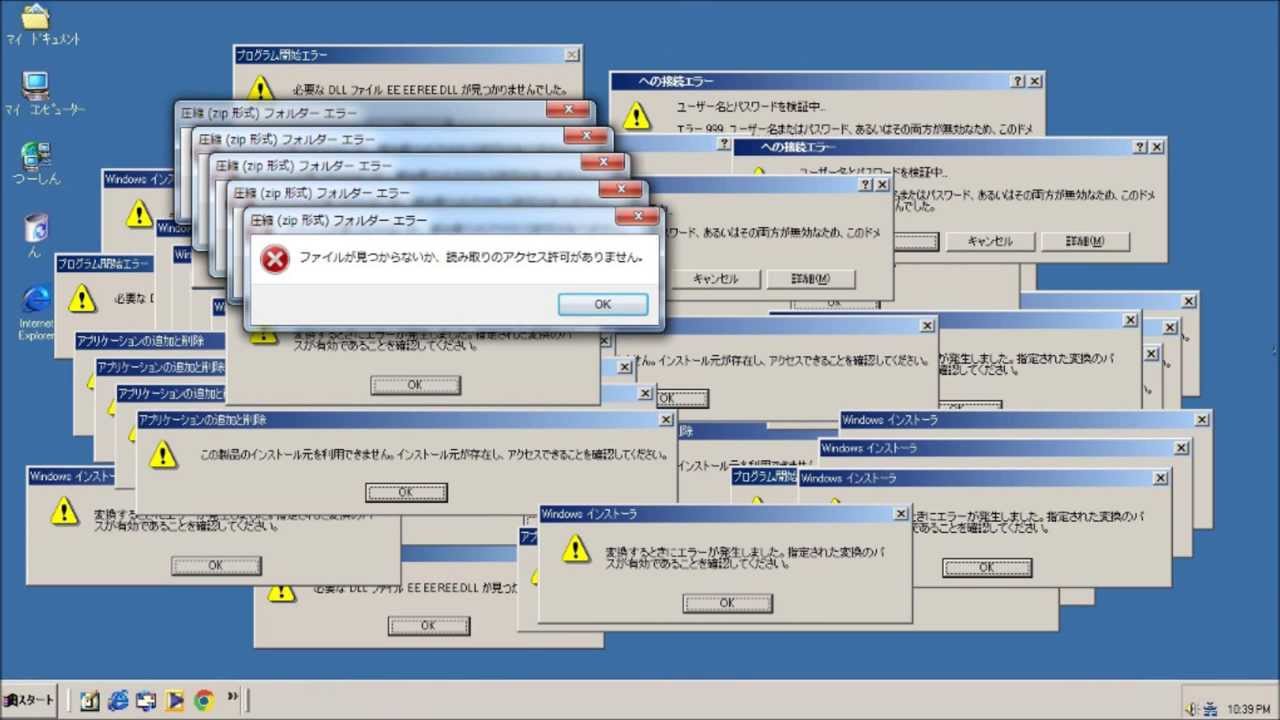Click the ? help button in the topmost への接続エラー dialog
Viewport: 1280px width, 720px height.
tap(1018, 81)
